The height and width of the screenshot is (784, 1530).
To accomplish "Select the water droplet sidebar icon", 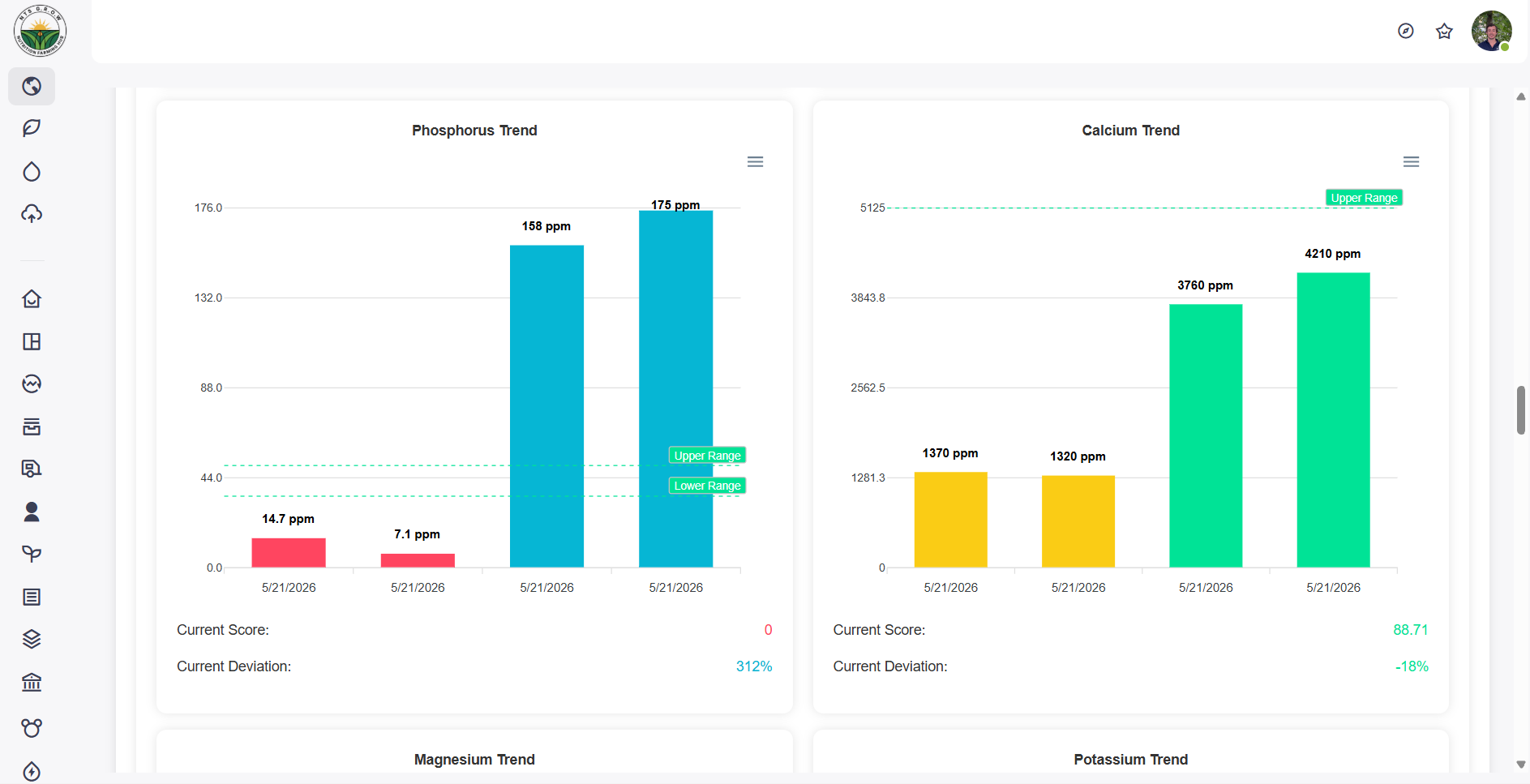I will (x=32, y=171).
